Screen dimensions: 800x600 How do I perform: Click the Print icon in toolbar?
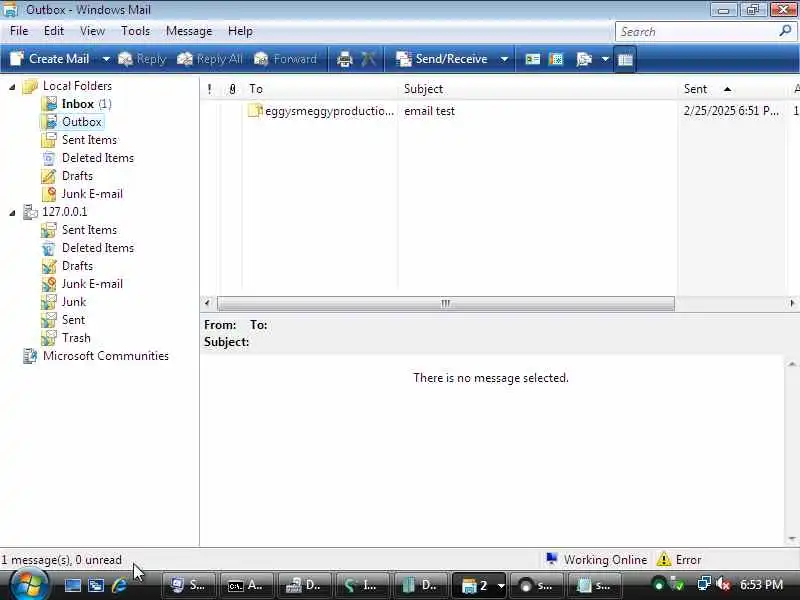[x=345, y=59]
